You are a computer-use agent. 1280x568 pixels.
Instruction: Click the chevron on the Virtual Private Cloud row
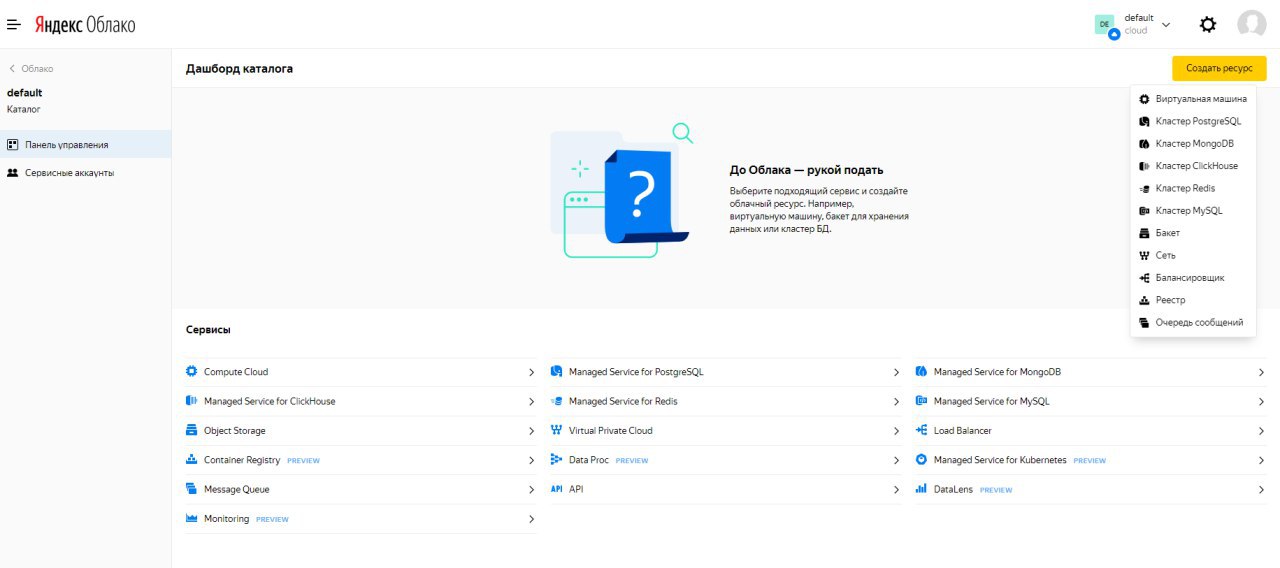coord(896,431)
